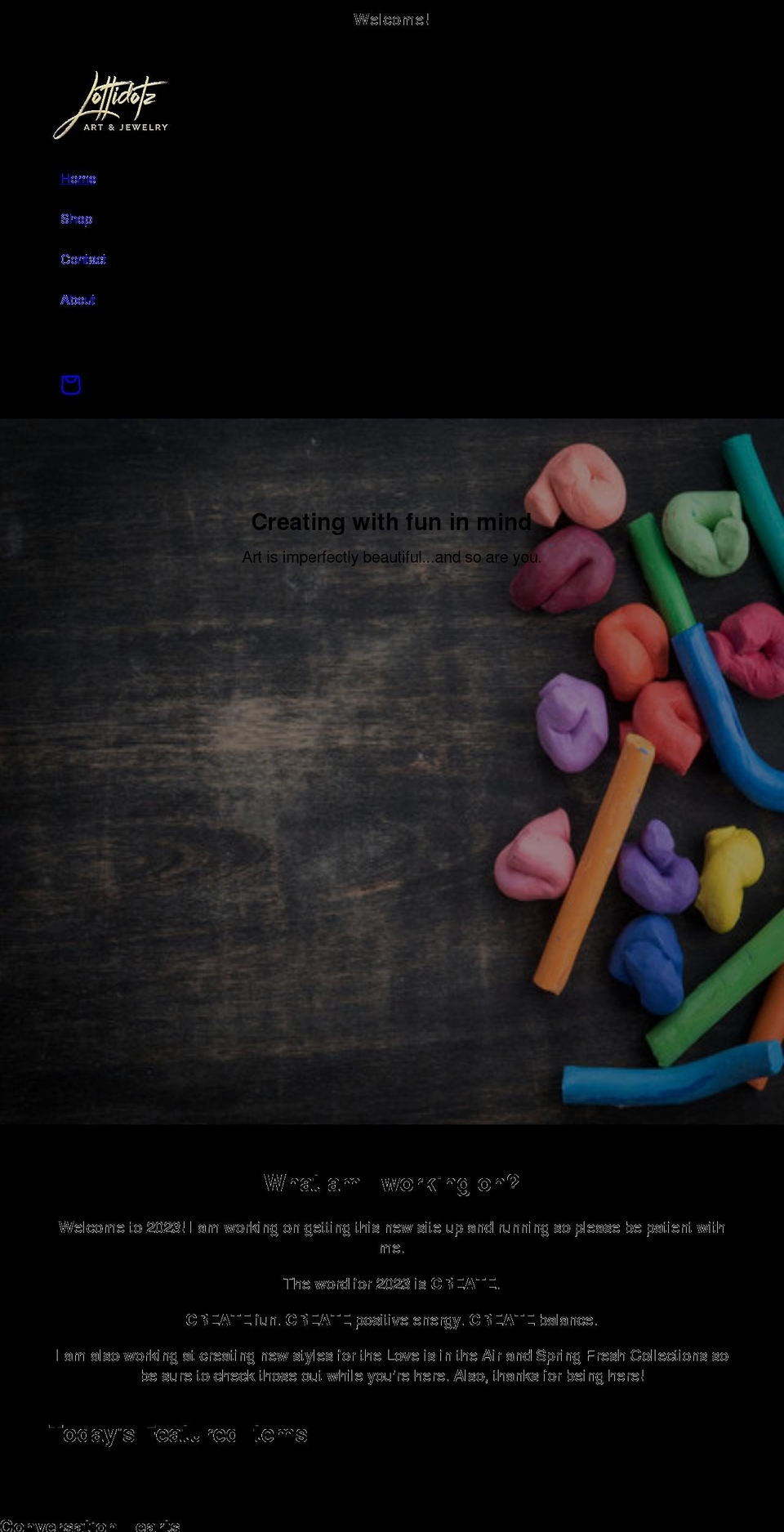Click the 'Conversation Hearts' text at page bottom

coord(91,1525)
